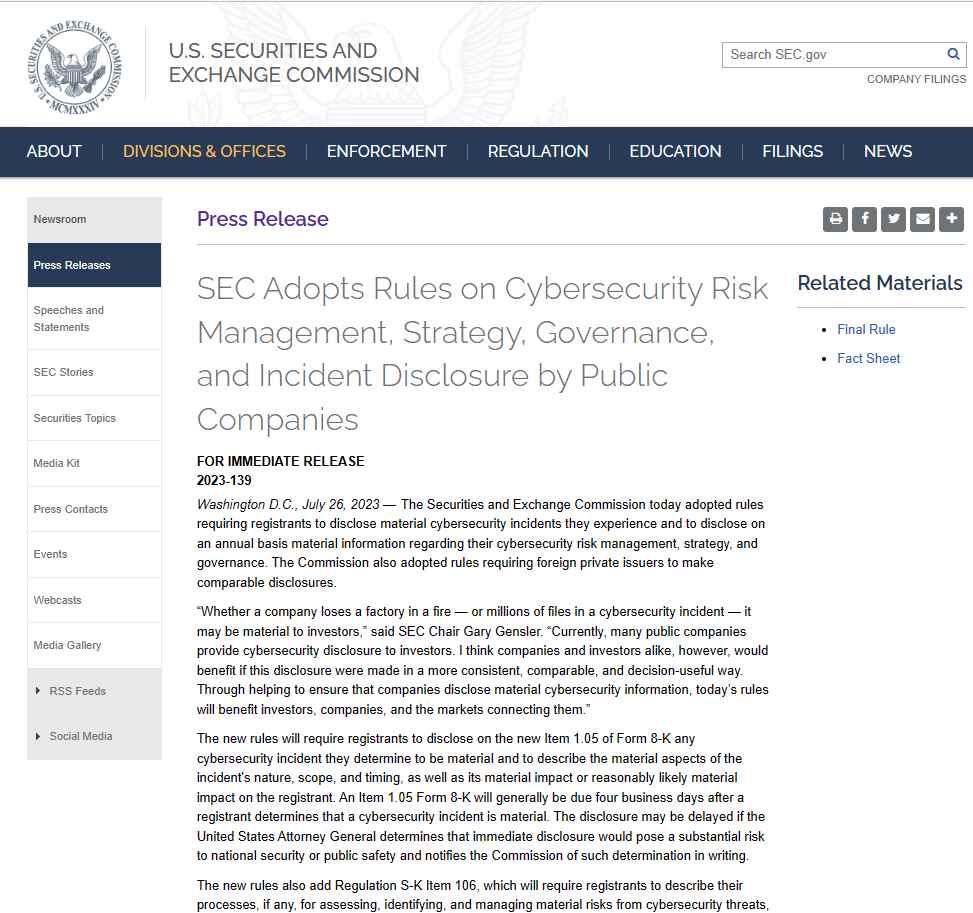This screenshot has width=973, height=913.
Task: Open the Fact Sheet link
Action: pyautogui.click(x=868, y=358)
